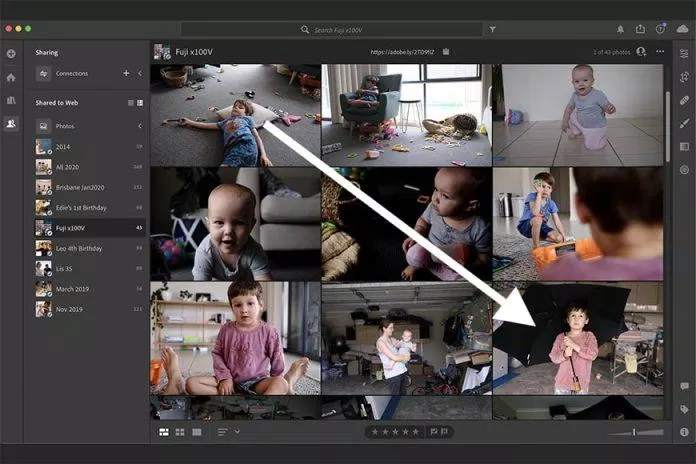Adjust the thumbnail size slider
This screenshot has width=696, height=464.
(636, 432)
